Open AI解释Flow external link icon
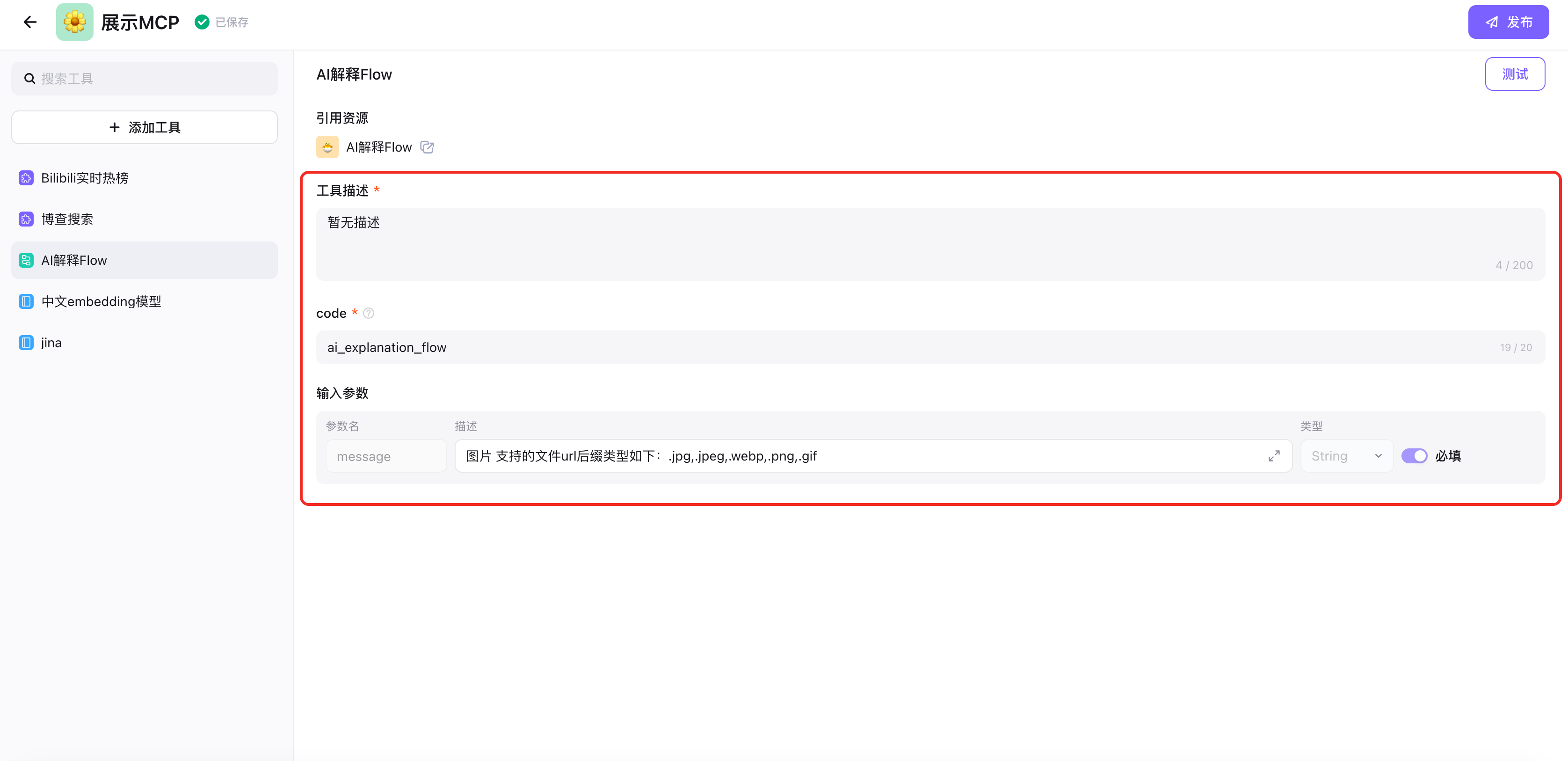The width and height of the screenshot is (1568, 761). click(x=427, y=147)
